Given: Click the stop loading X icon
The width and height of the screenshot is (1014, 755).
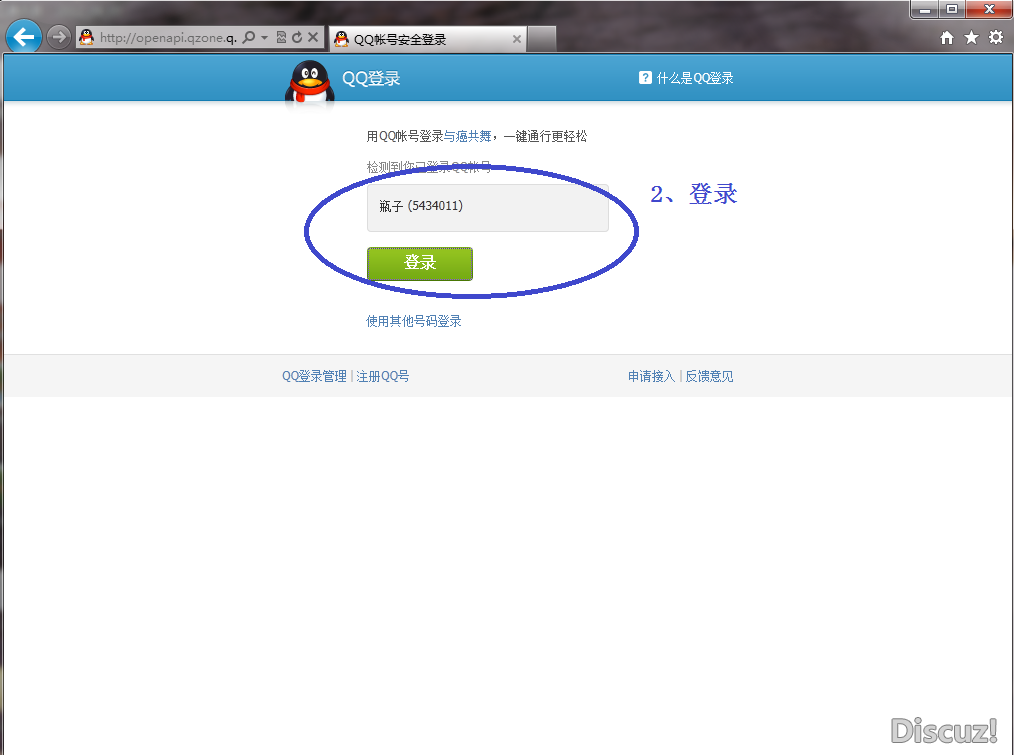Looking at the screenshot, I should coord(312,38).
